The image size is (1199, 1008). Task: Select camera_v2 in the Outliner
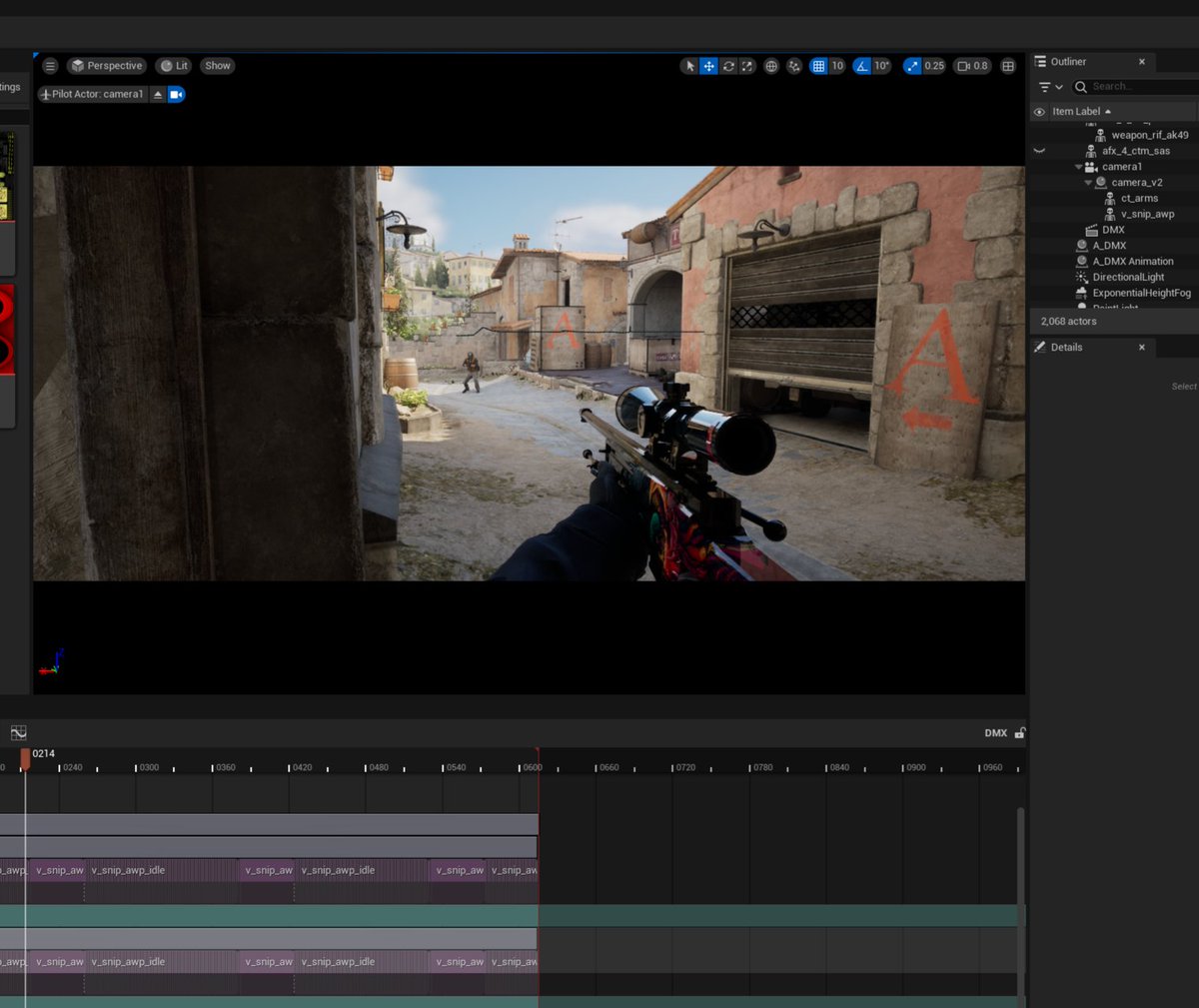[1137, 183]
